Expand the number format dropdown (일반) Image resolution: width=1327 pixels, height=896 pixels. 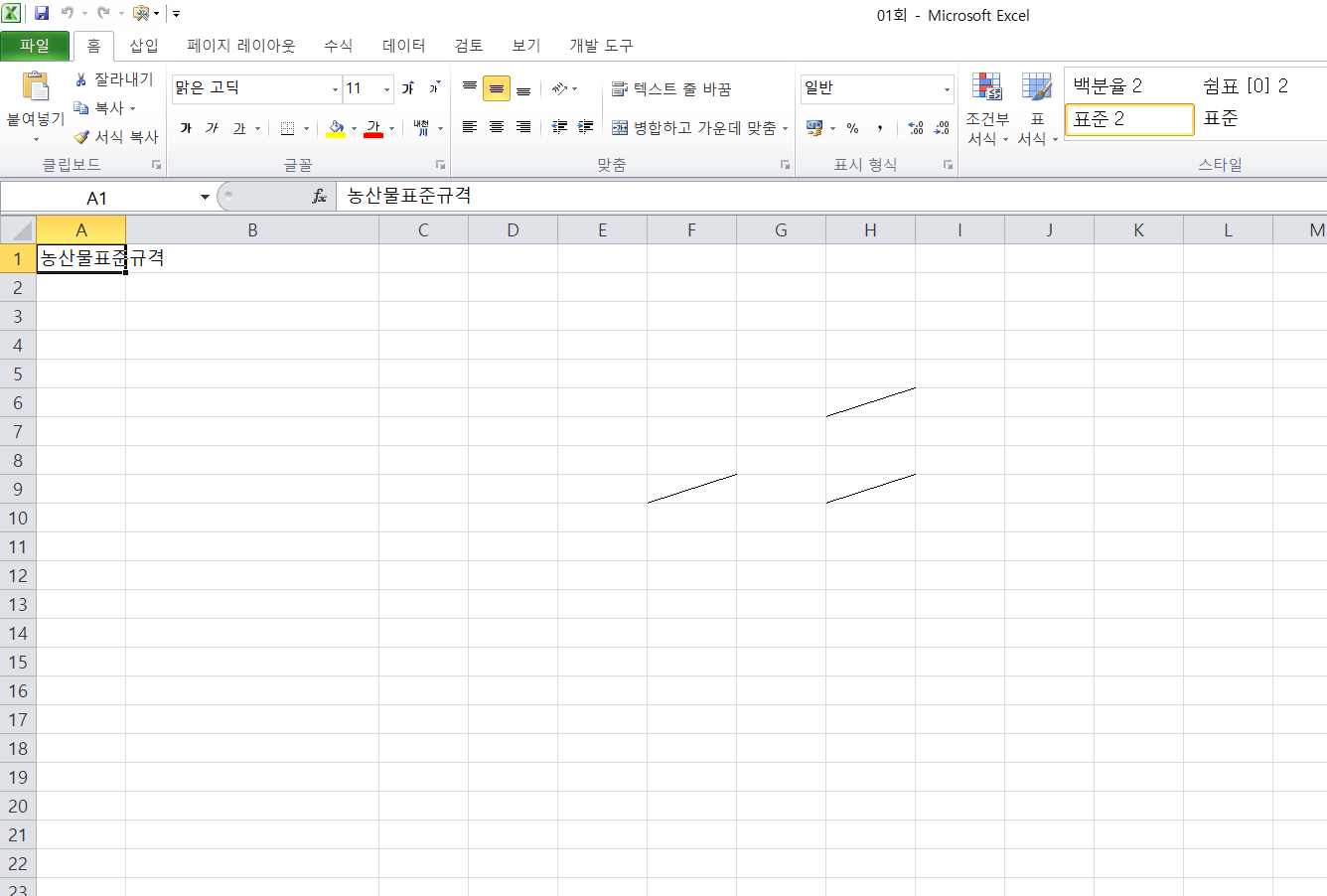click(946, 89)
